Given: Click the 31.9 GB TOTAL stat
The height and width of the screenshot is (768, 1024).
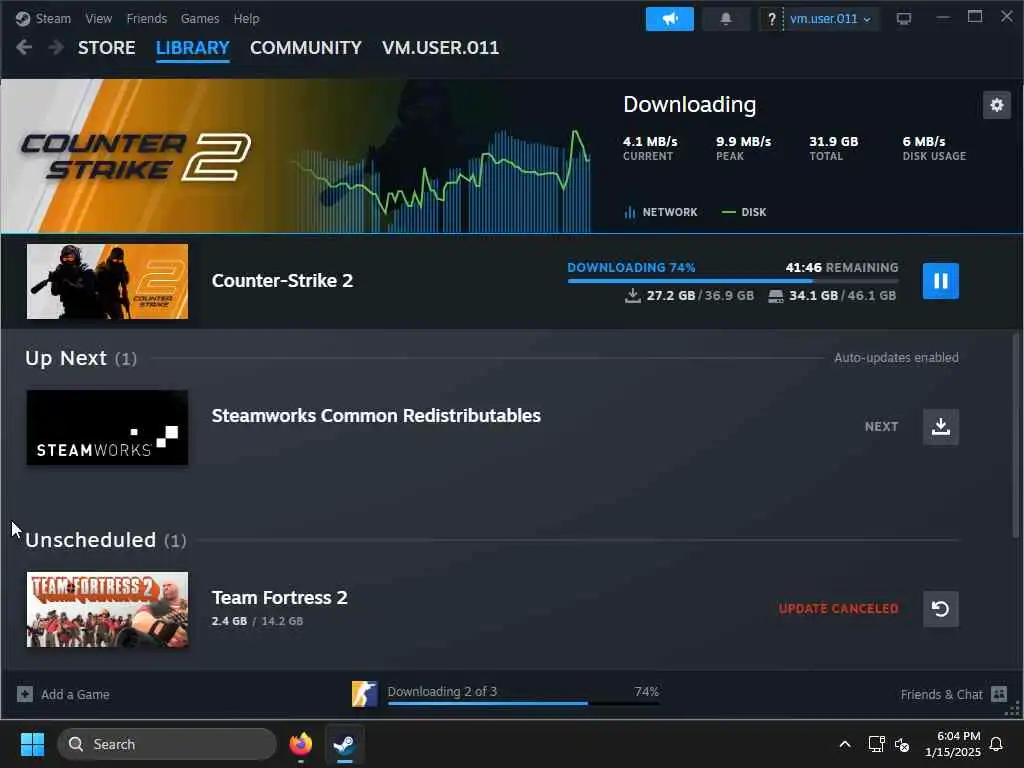Looking at the screenshot, I should (833, 148).
